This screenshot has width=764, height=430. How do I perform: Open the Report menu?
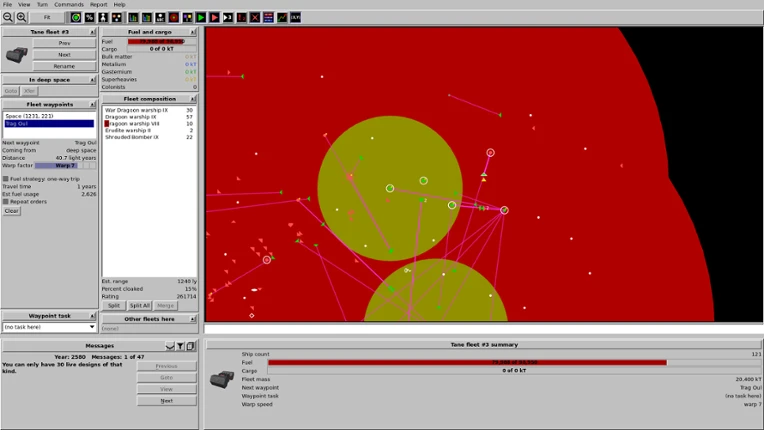[98, 4]
